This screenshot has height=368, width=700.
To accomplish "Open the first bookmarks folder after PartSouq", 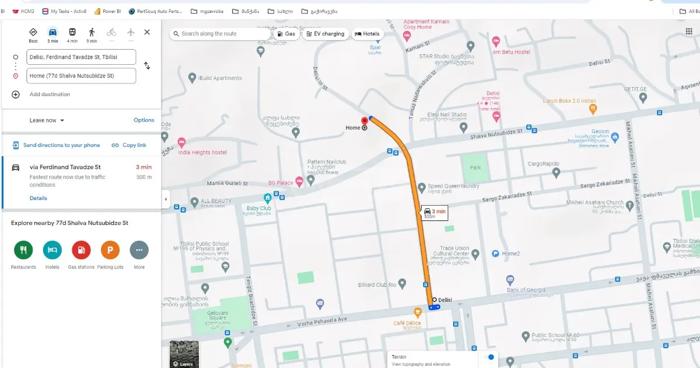I will pos(207,11).
